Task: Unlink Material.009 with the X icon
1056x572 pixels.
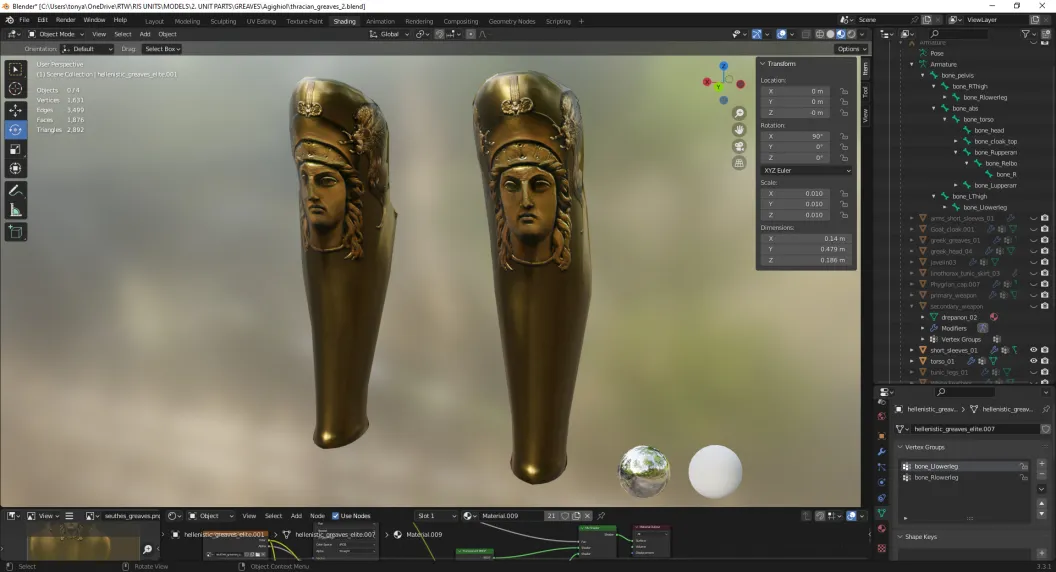Action: click(x=587, y=516)
